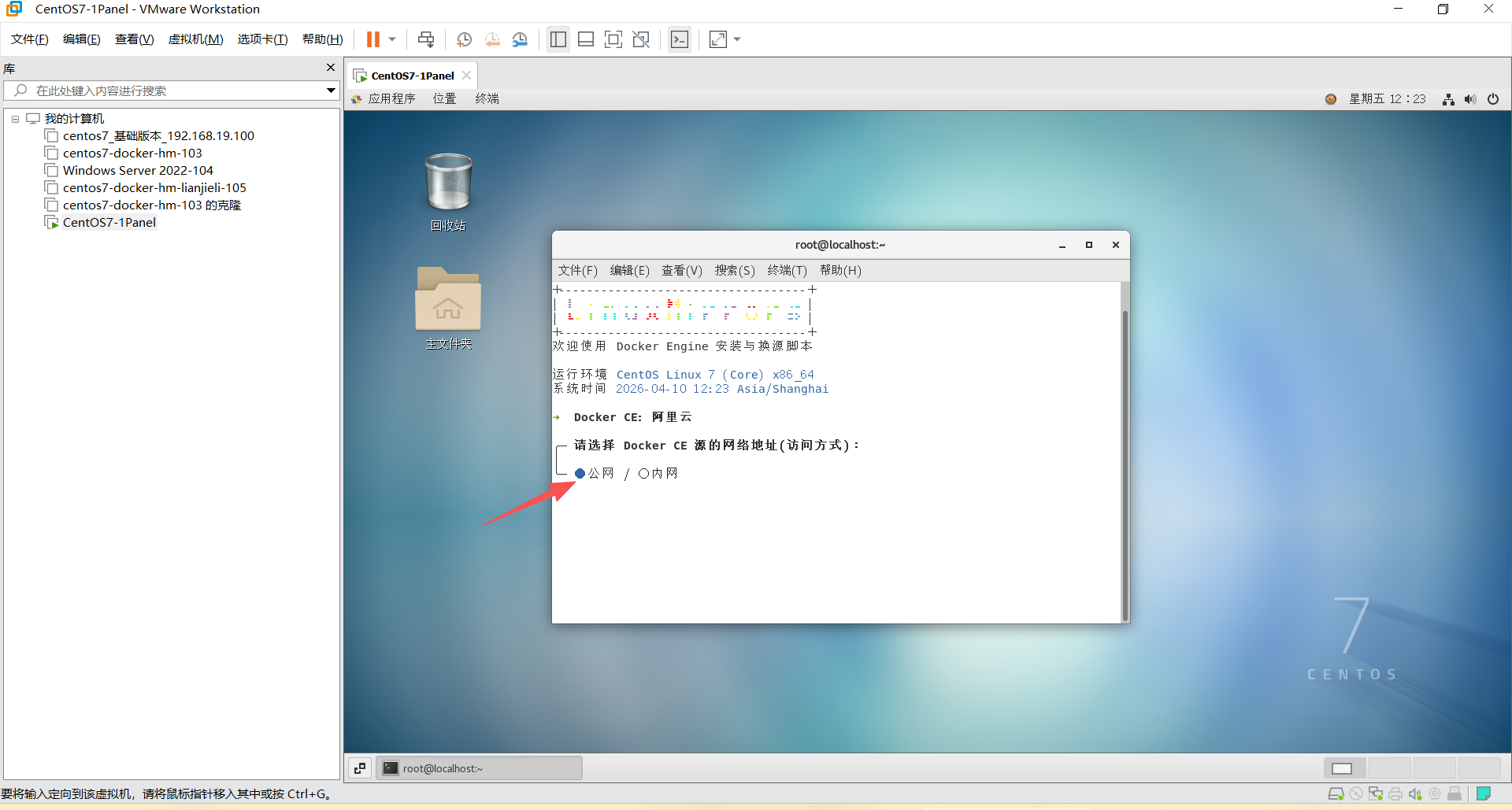Take a snapshot of this virtual machine

pyautogui.click(x=464, y=39)
